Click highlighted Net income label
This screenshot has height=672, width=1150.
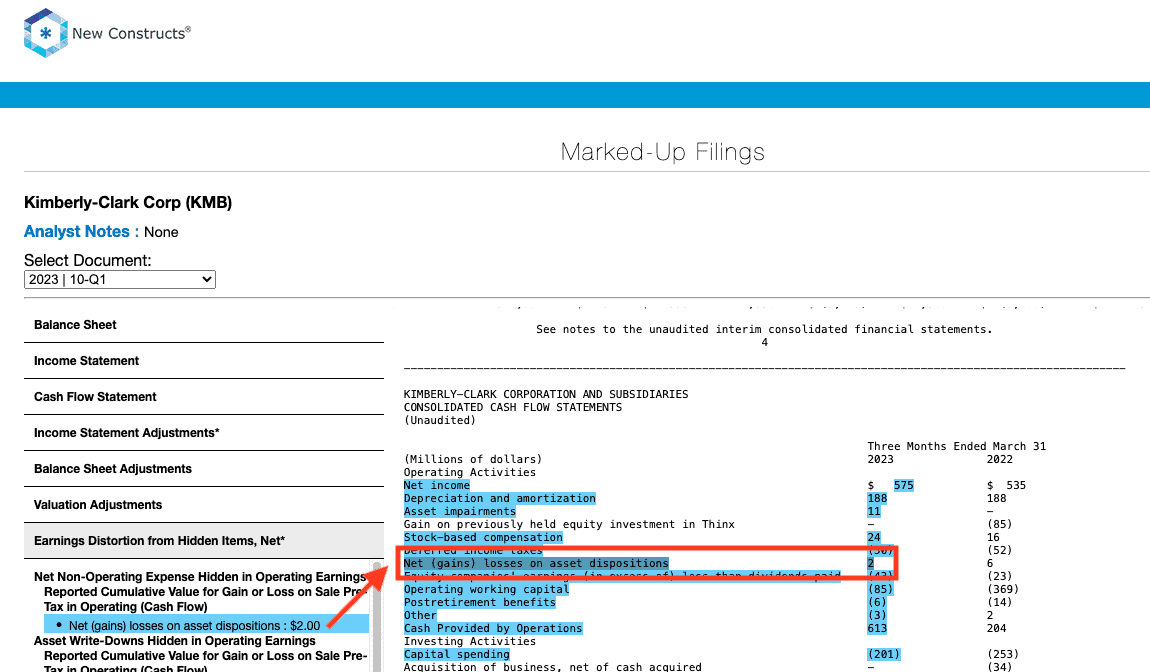[x=436, y=486]
